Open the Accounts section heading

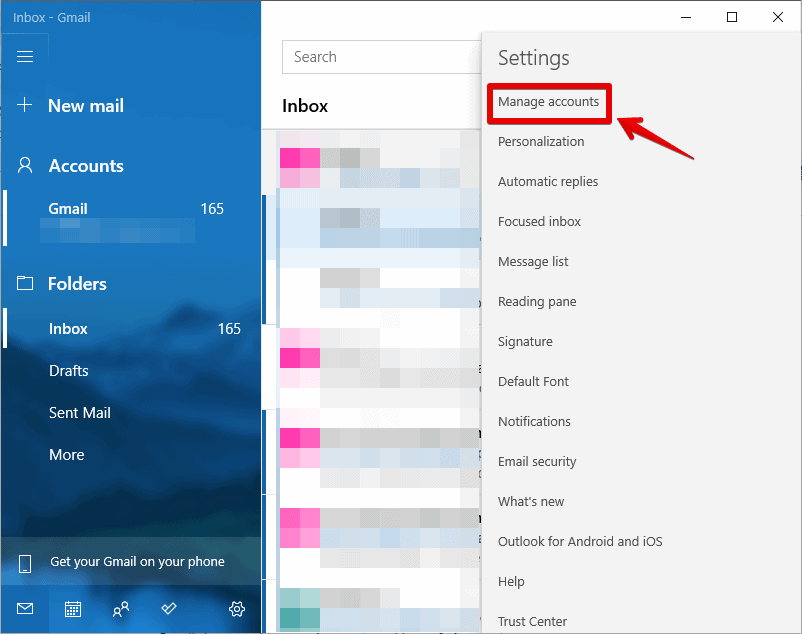[86, 166]
